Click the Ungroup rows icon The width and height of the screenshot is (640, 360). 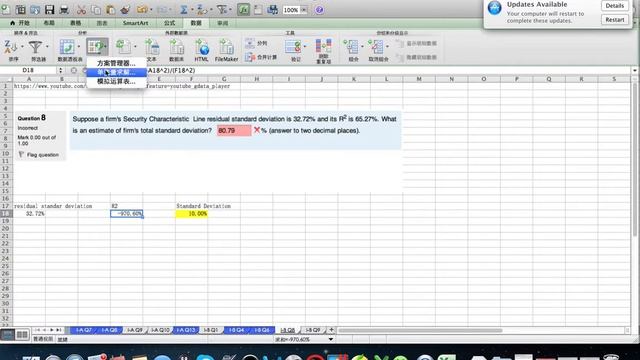pos(376,47)
